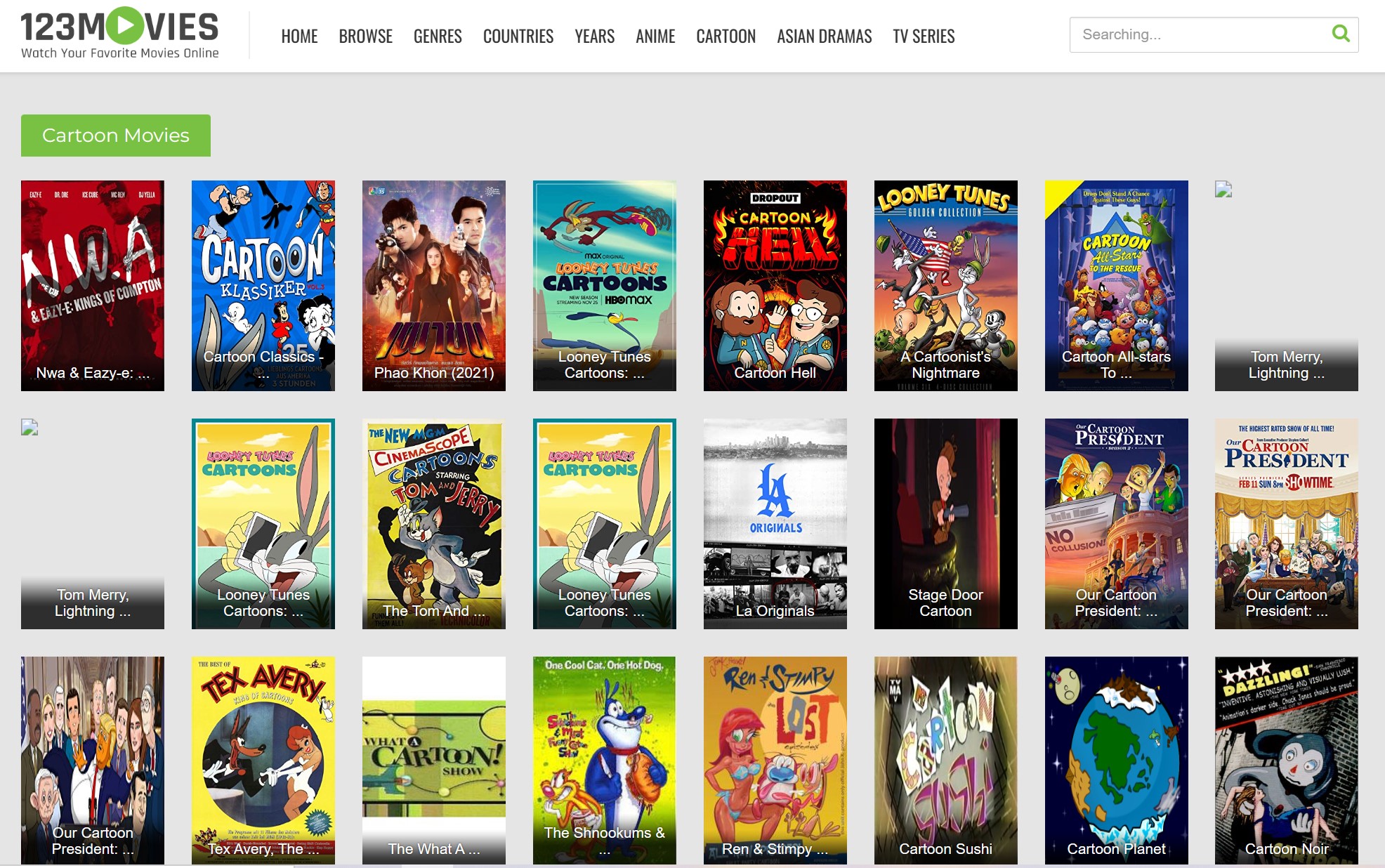Open the Nwa & Eazy-e poster
Screen dimensions: 1385x868
[x=93, y=286]
